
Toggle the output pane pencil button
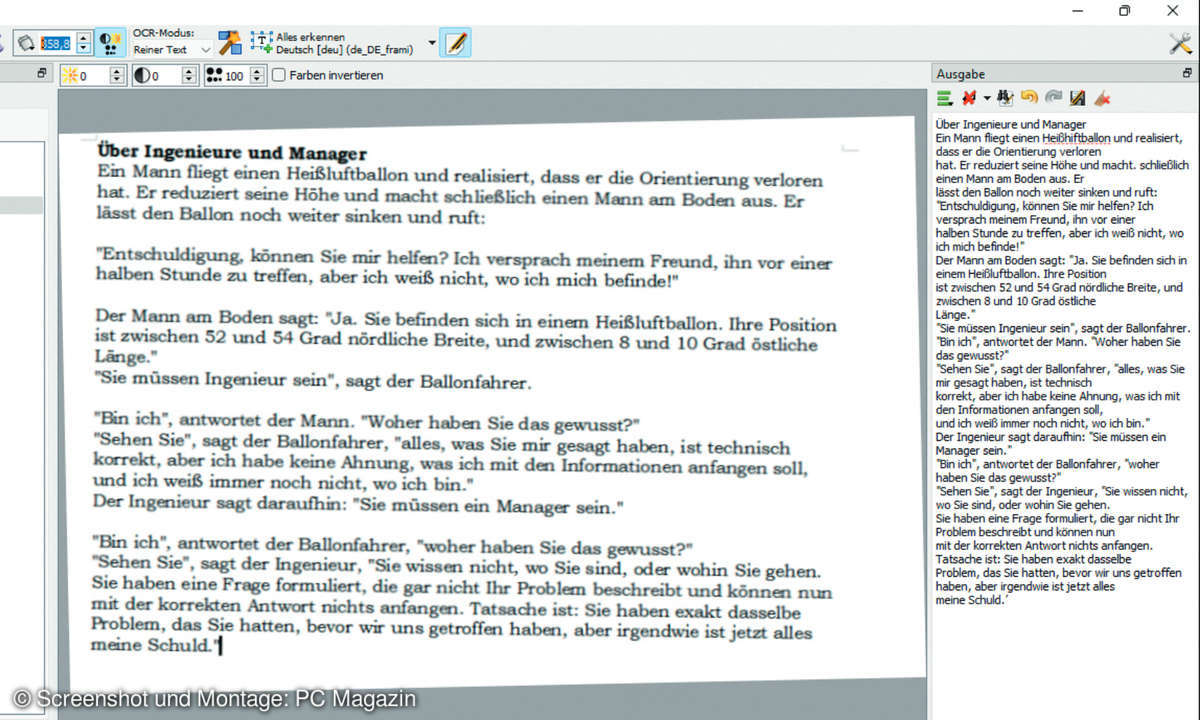456,43
